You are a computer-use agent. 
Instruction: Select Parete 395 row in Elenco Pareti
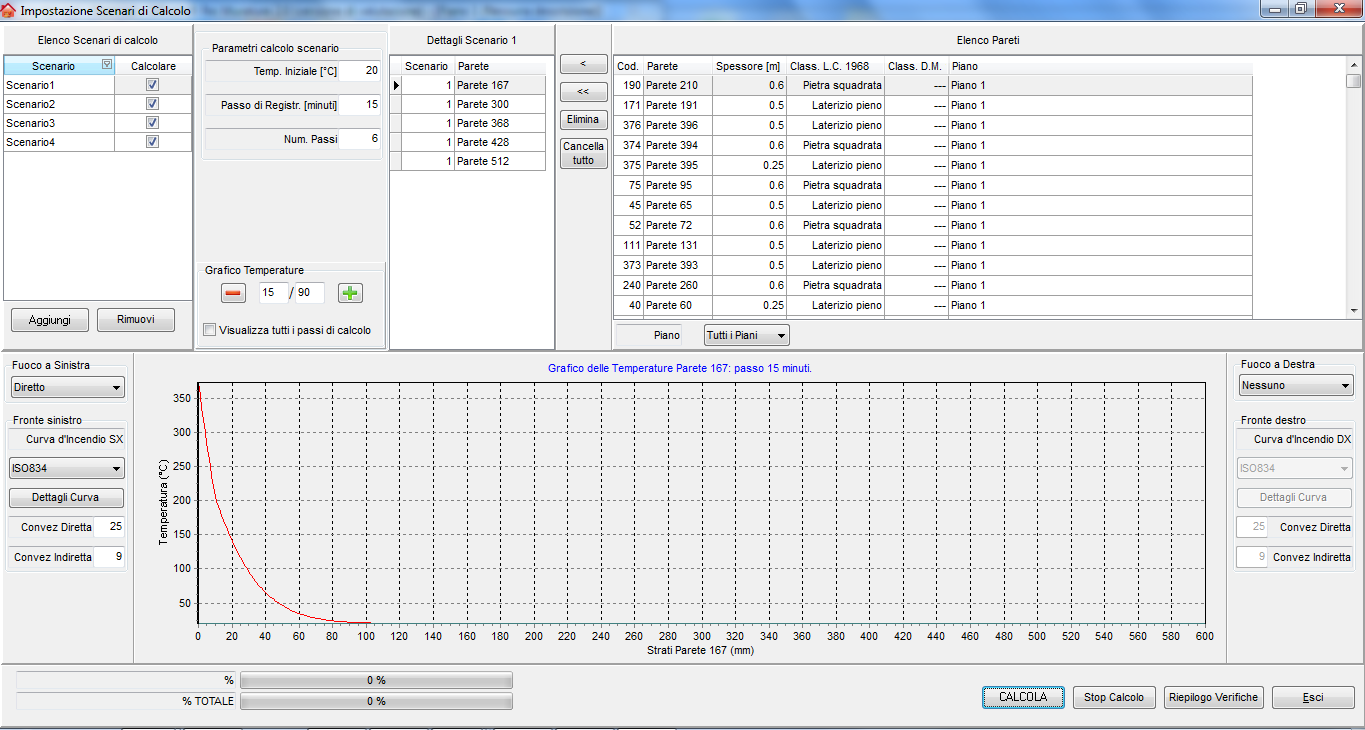pyautogui.click(x=933, y=165)
